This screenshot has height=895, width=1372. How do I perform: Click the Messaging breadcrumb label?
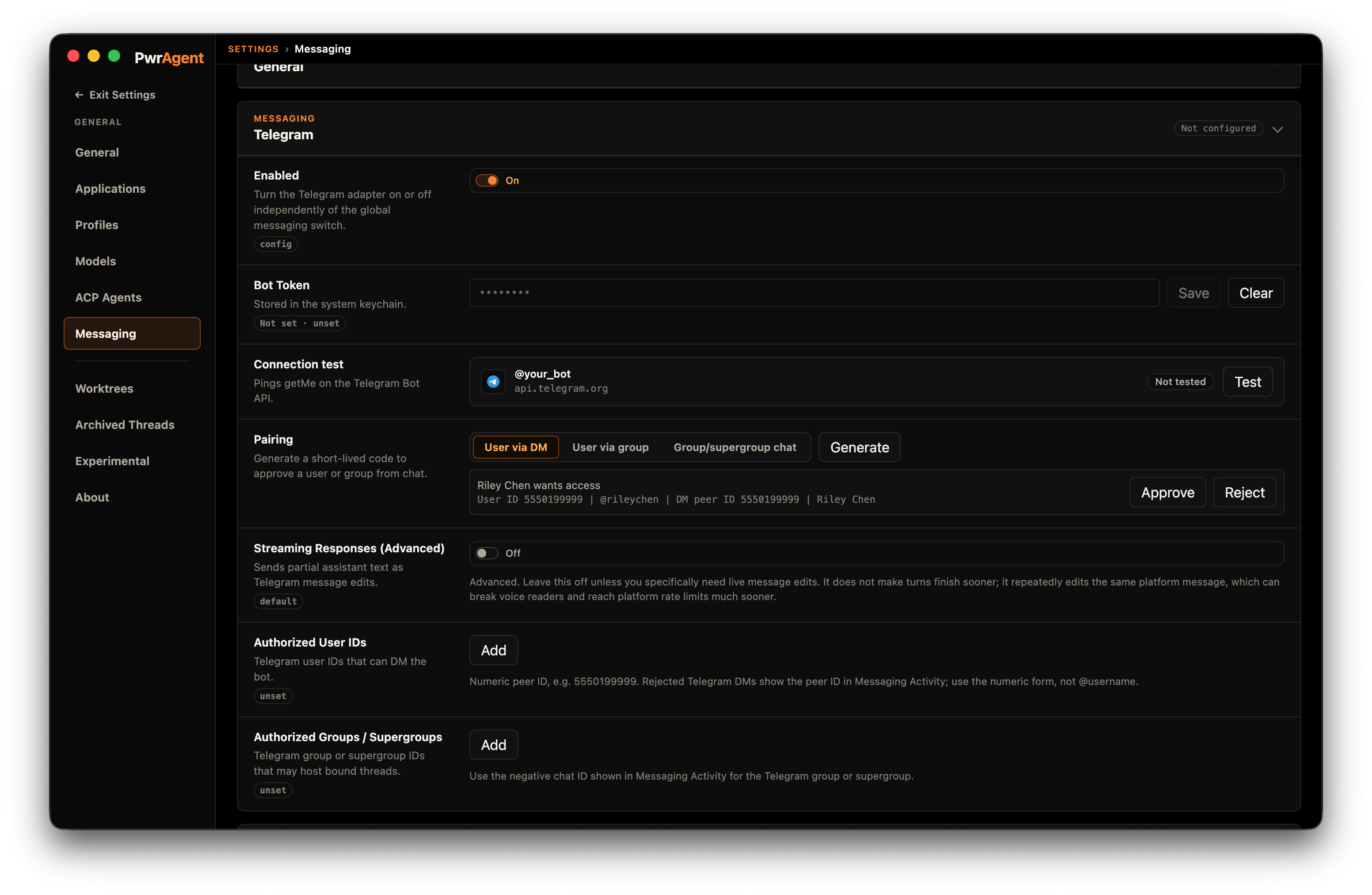tap(322, 49)
